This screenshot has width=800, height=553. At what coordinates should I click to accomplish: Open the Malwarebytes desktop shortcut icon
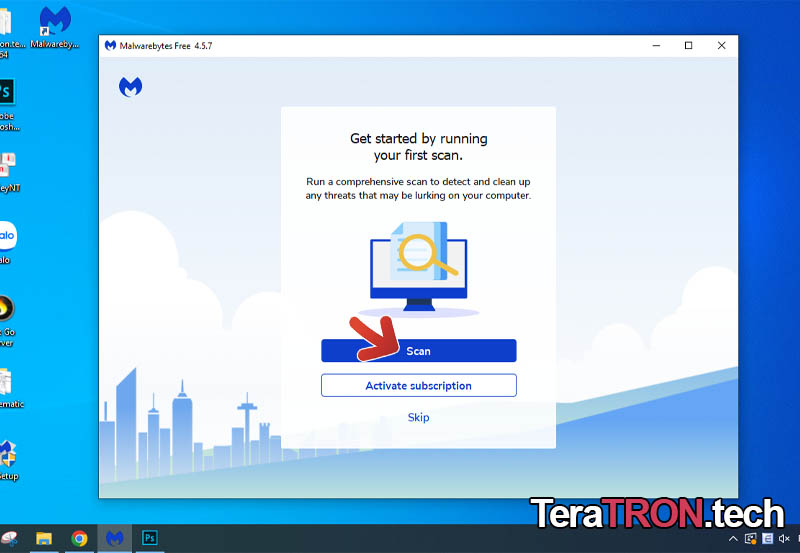(x=55, y=28)
